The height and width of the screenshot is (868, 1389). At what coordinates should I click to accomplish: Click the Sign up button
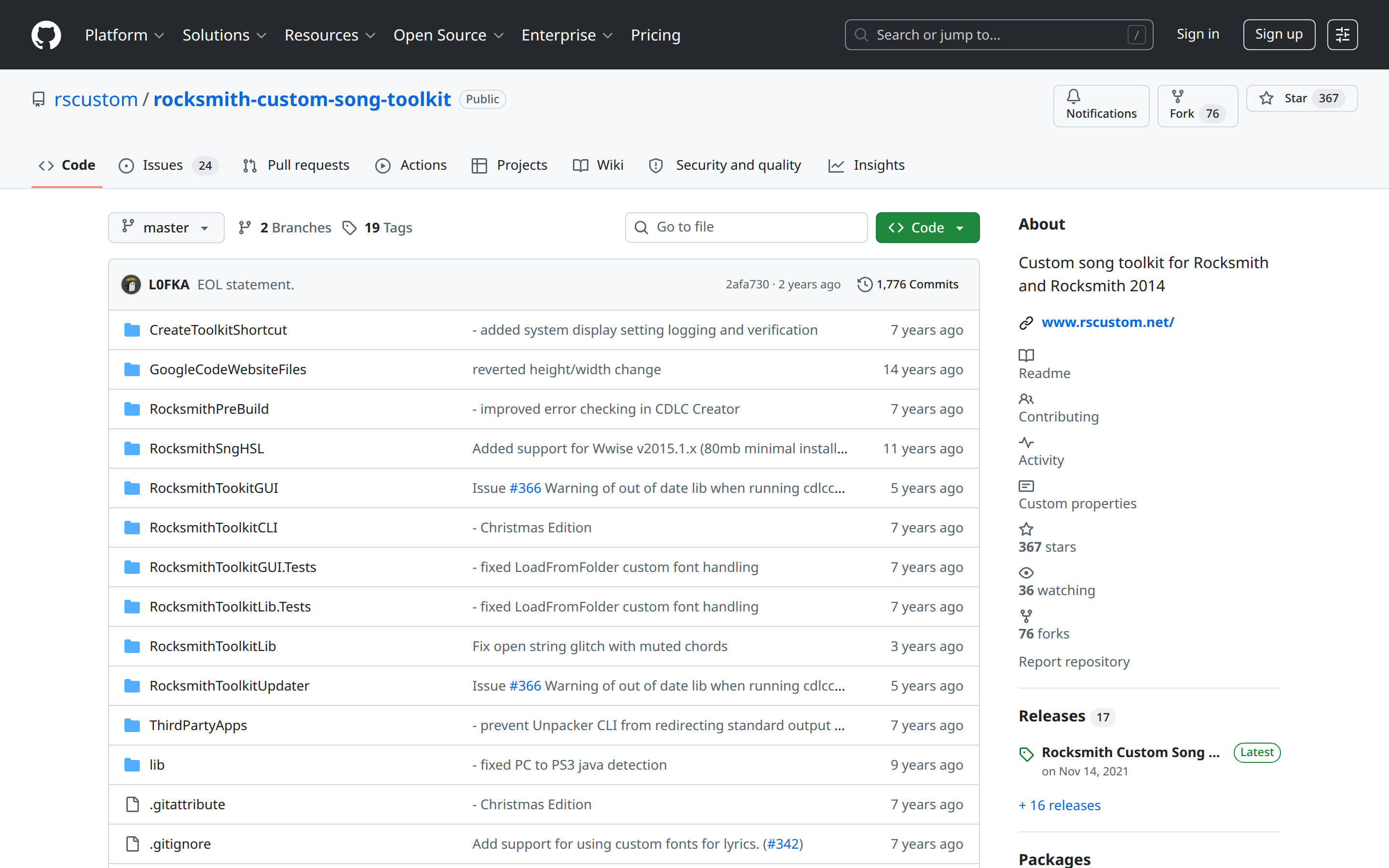(1279, 35)
